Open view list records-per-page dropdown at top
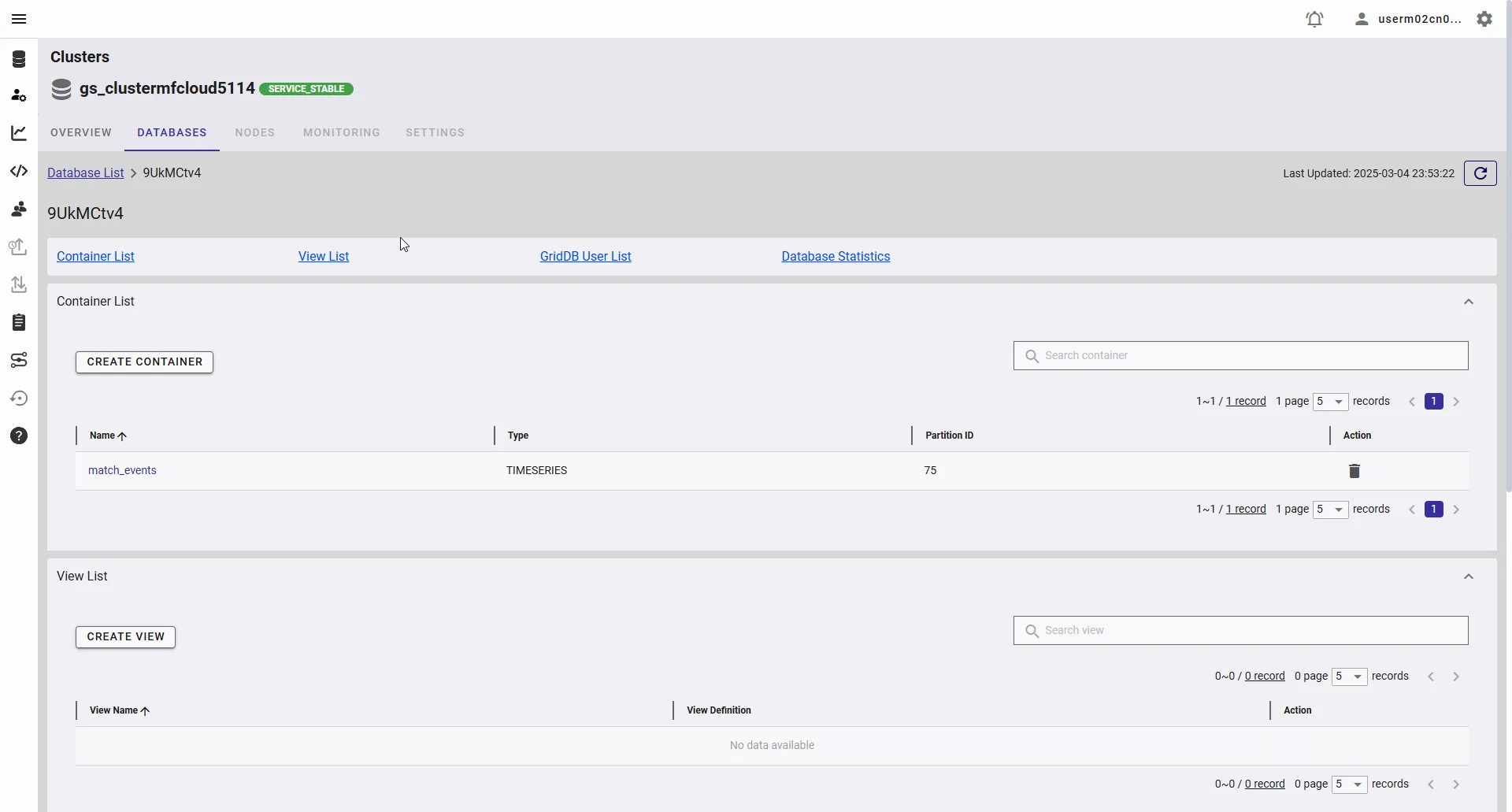The height and width of the screenshot is (812, 1512). (1348, 677)
